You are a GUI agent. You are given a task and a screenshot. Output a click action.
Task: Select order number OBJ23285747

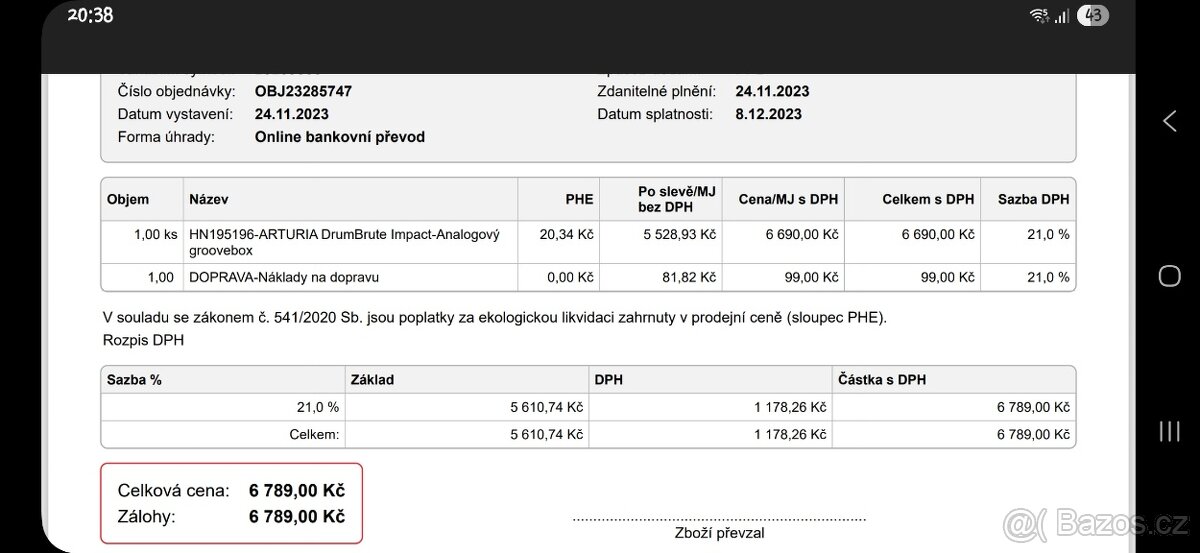pyautogui.click(x=303, y=91)
